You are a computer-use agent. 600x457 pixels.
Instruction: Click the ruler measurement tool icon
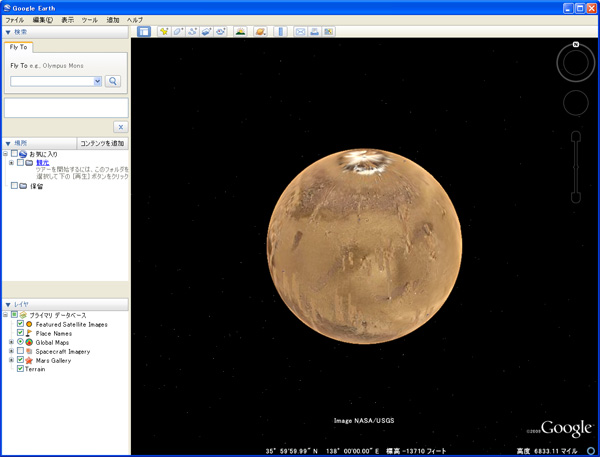(281, 32)
